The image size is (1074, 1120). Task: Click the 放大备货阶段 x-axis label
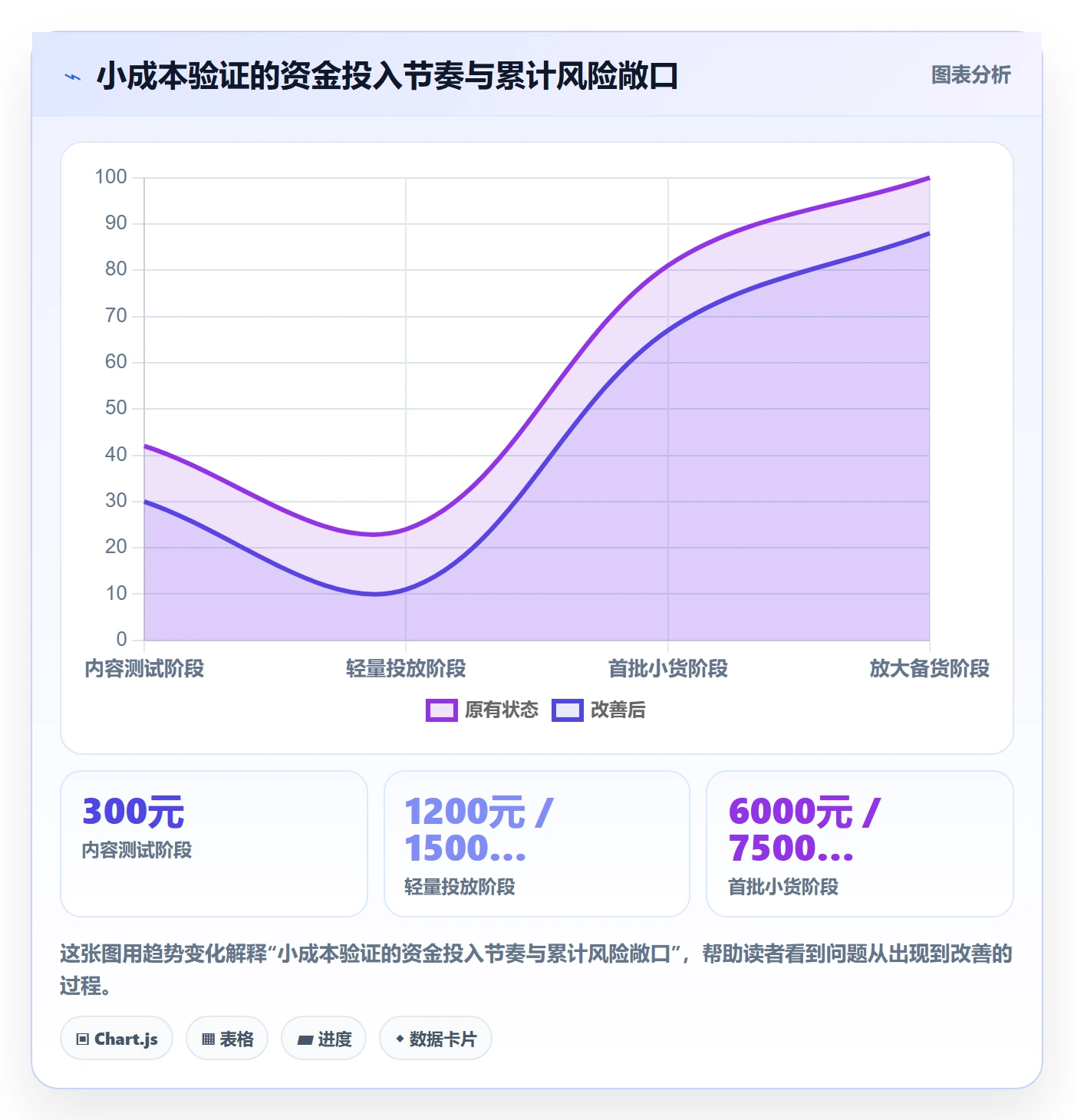click(930, 669)
